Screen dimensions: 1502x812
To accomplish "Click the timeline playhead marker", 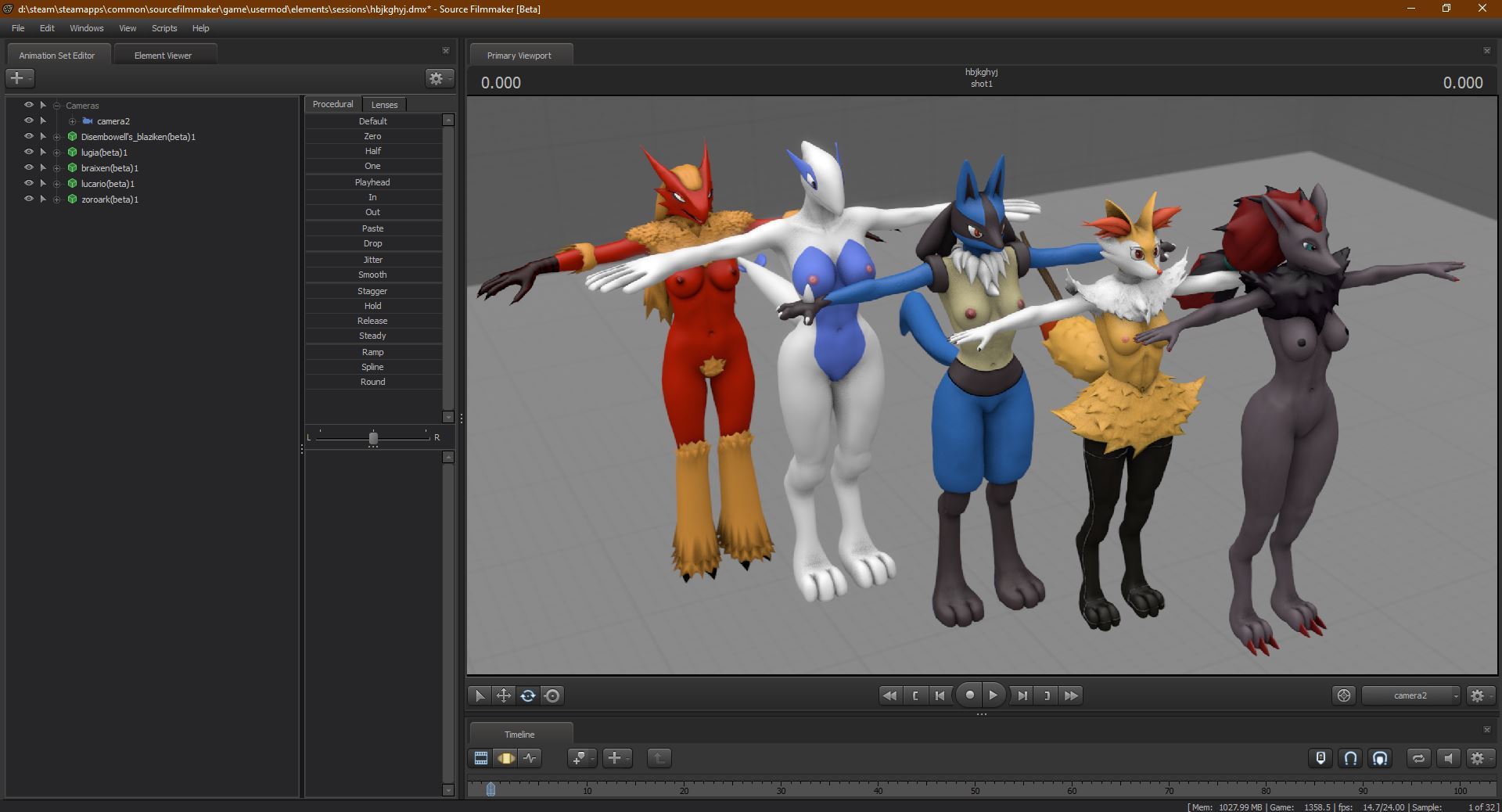I will 490,789.
